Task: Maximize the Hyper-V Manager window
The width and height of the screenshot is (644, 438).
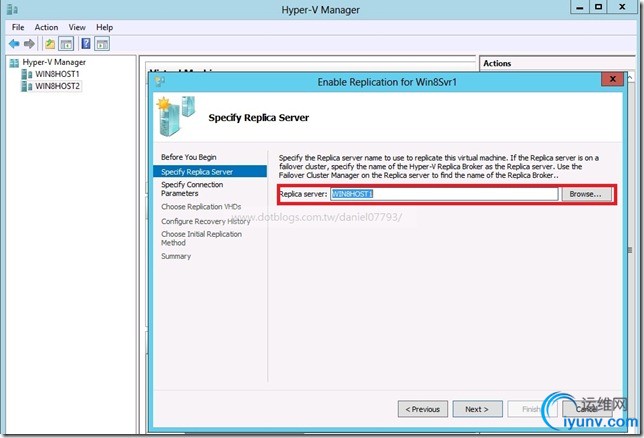Action: tap(598, 7)
